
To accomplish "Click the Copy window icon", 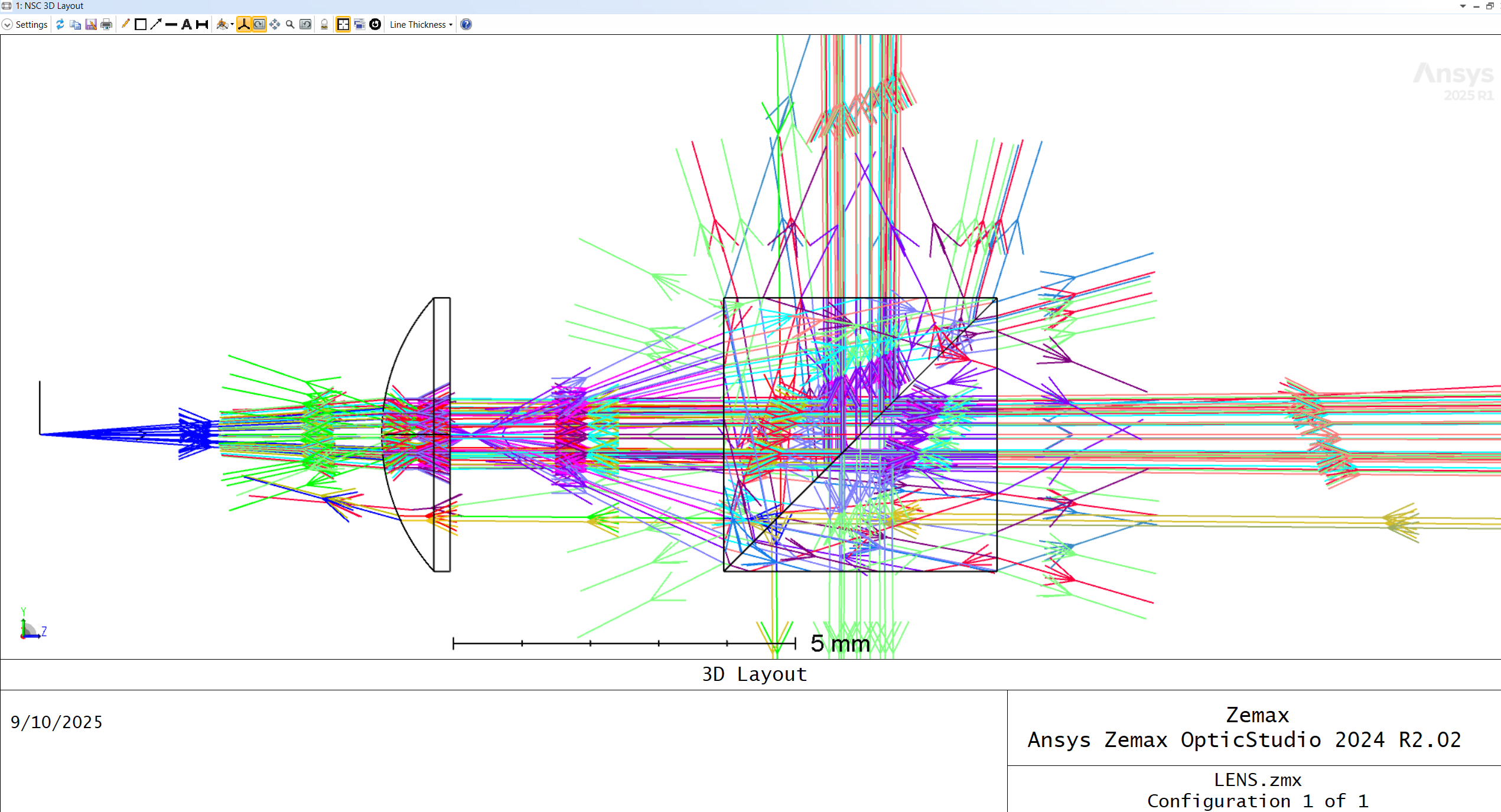I will 75,25.
